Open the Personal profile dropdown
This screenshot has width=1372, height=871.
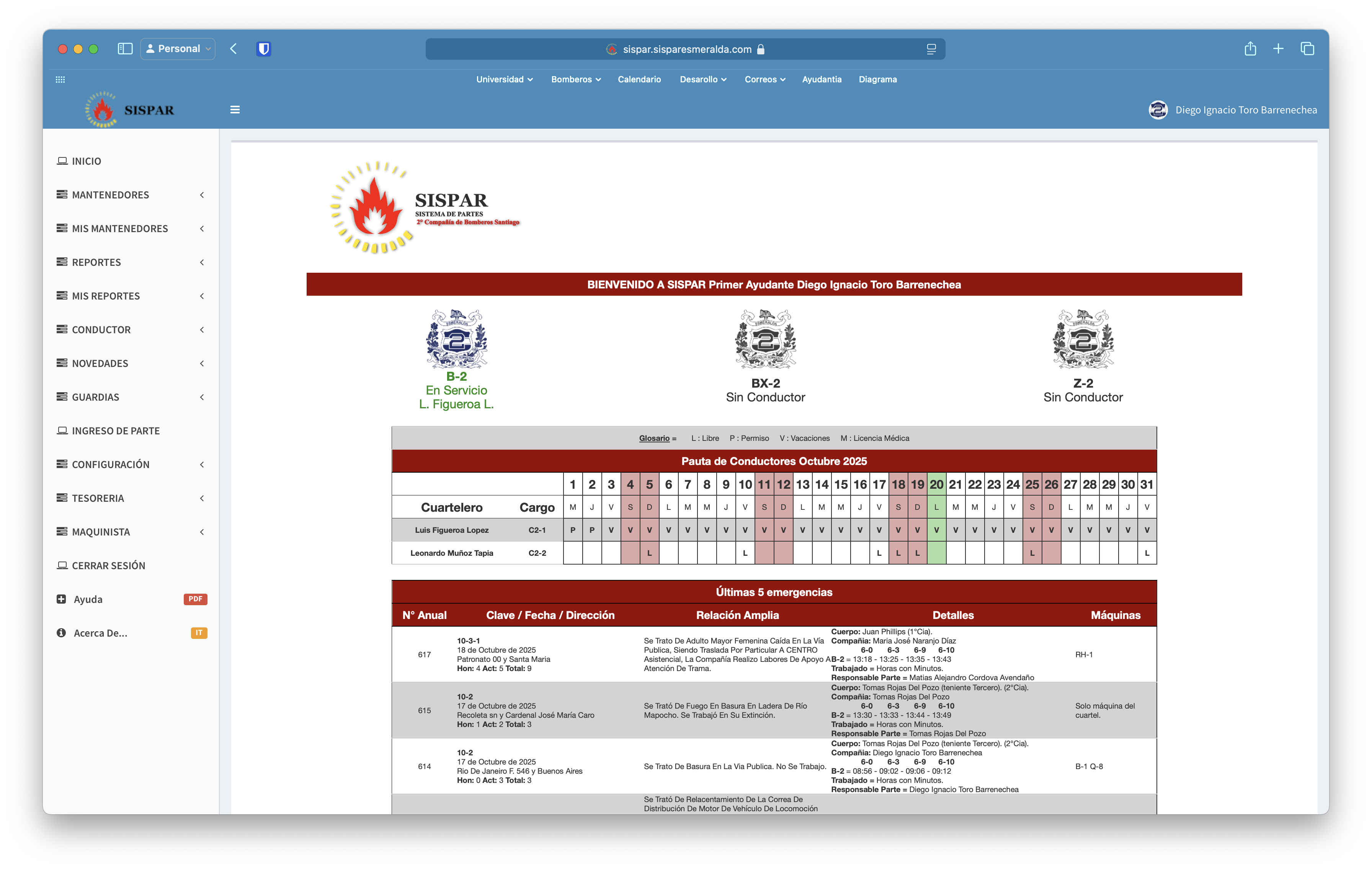point(178,49)
